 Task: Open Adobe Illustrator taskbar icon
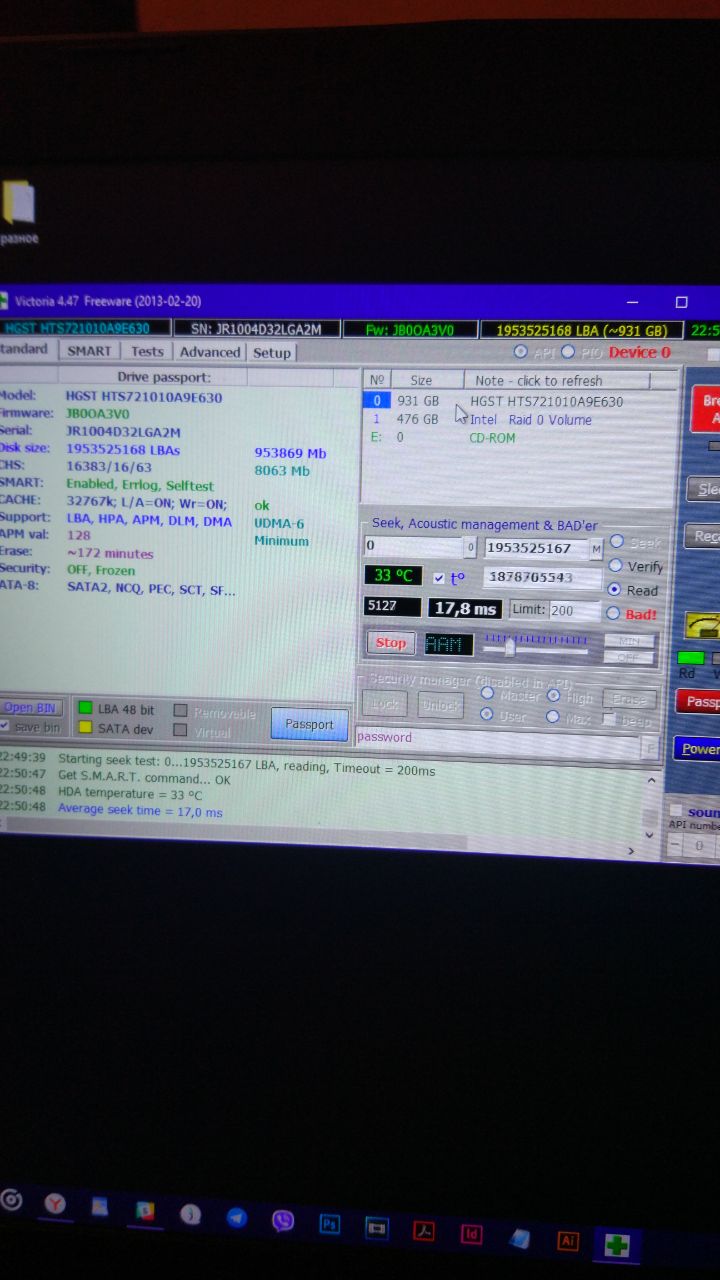point(568,1241)
